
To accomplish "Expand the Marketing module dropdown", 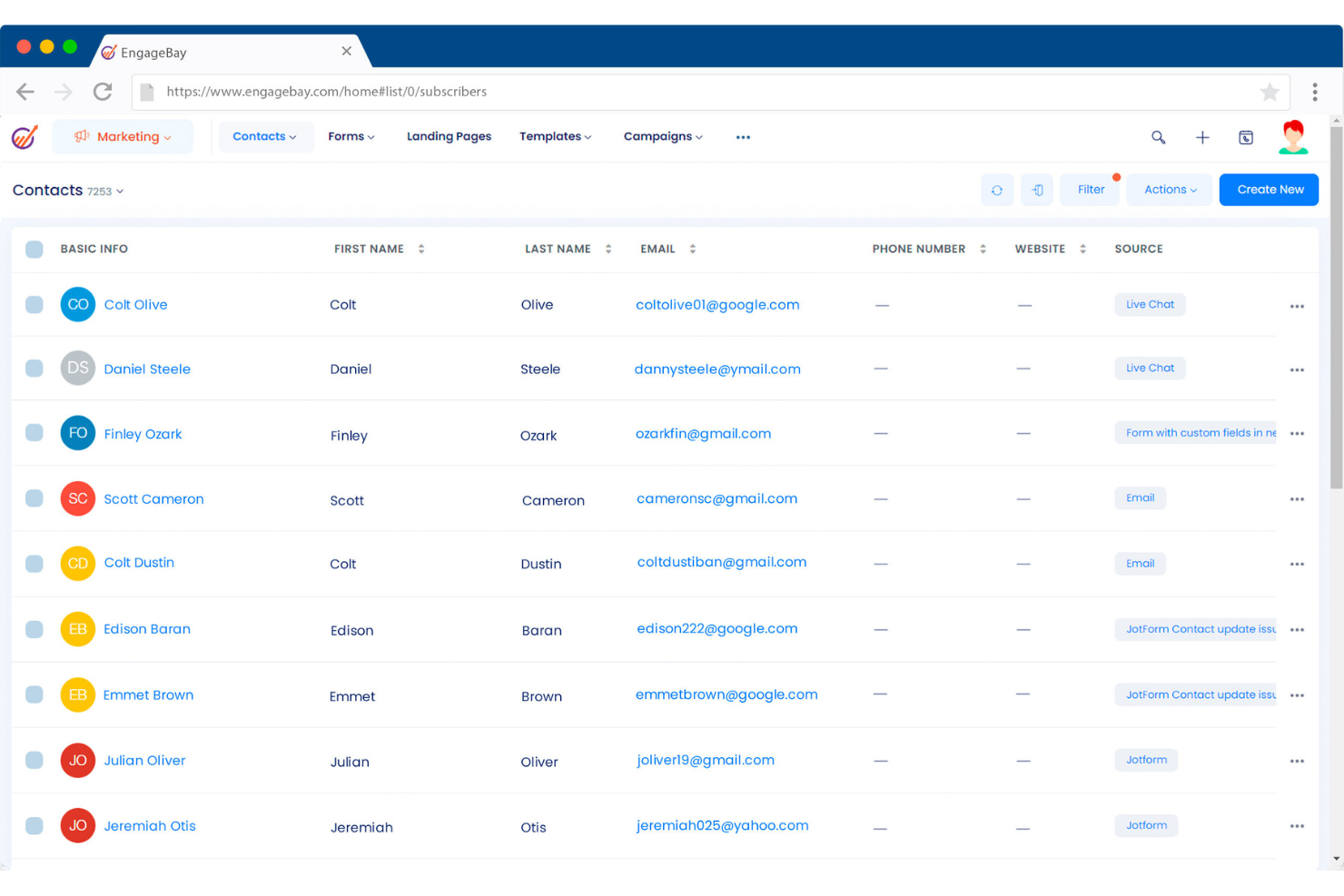I will tap(123, 136).
